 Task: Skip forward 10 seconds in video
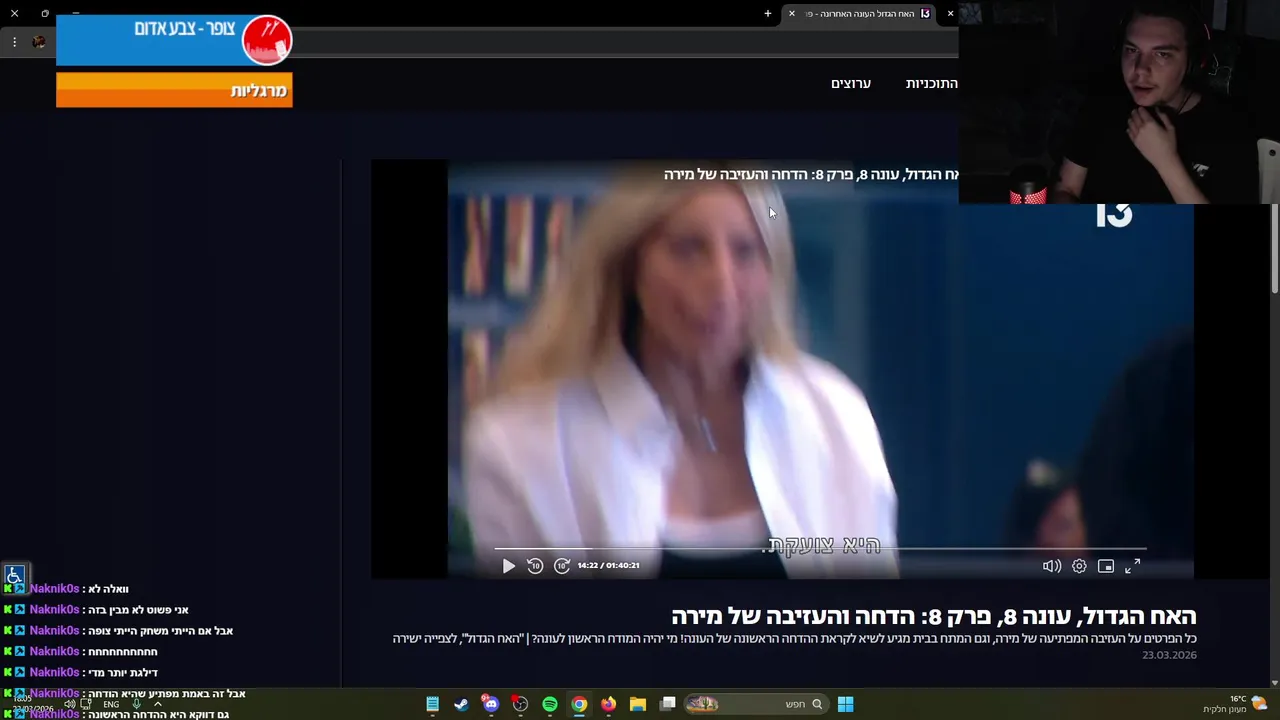pos(562,566)
